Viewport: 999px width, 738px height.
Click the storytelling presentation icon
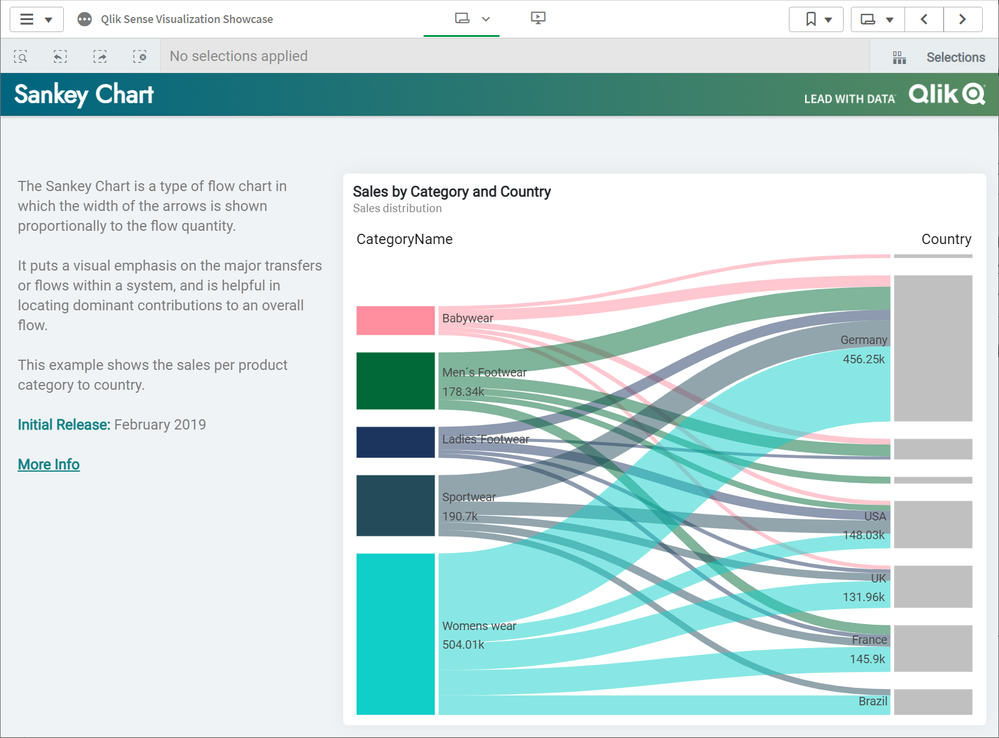click(x=538, y=18)
